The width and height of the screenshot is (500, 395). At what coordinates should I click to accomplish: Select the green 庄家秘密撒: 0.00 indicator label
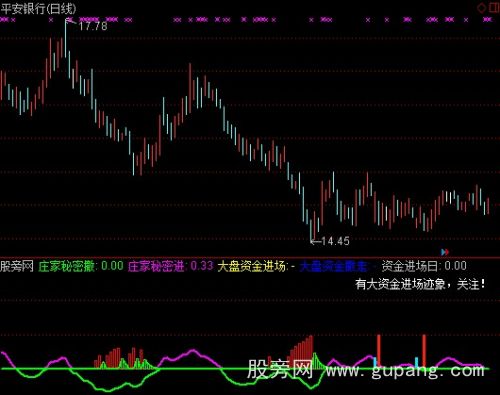[x=81, y=266]
